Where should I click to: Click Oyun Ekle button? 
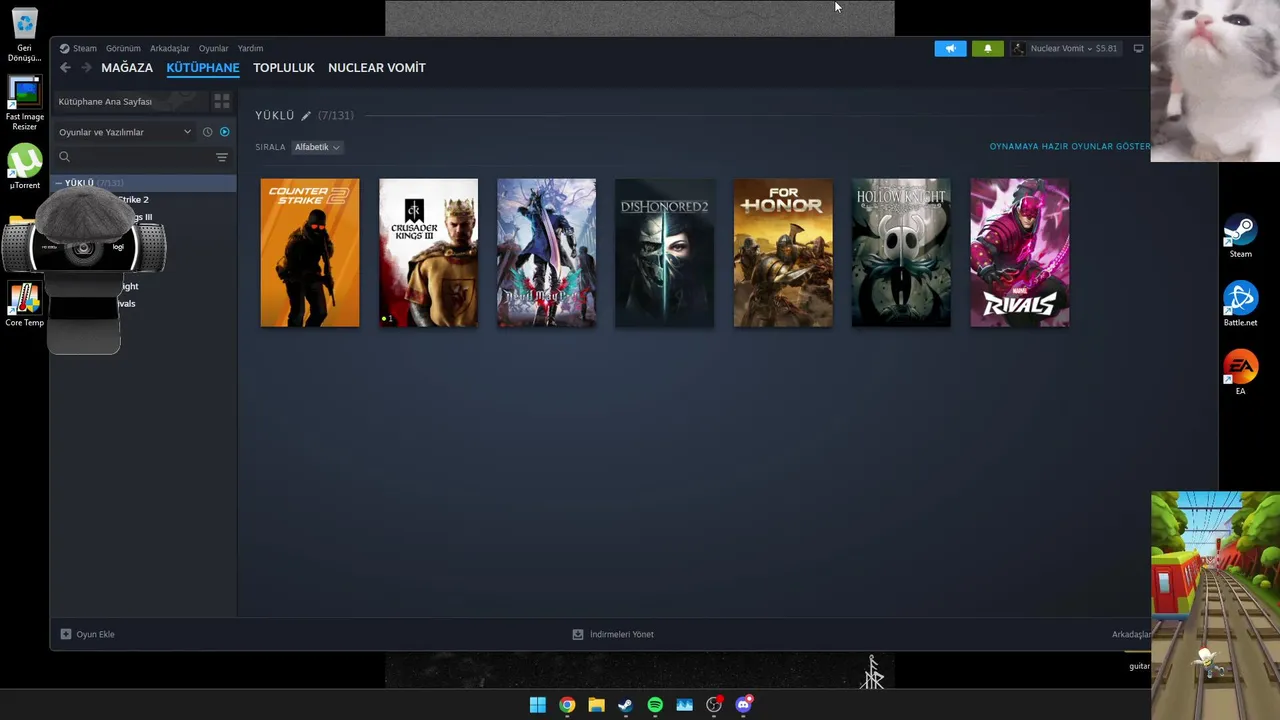click(88, 634)
